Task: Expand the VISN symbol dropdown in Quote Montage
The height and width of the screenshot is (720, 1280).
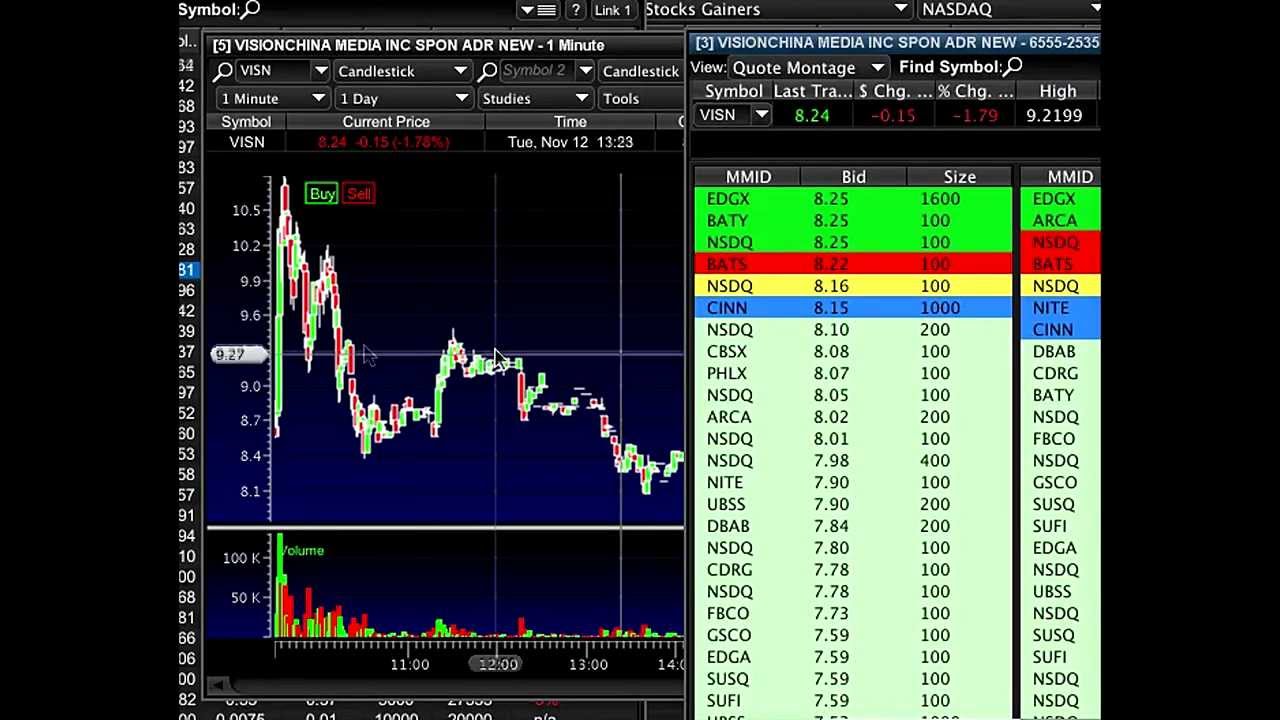Action: pos(761,115)
